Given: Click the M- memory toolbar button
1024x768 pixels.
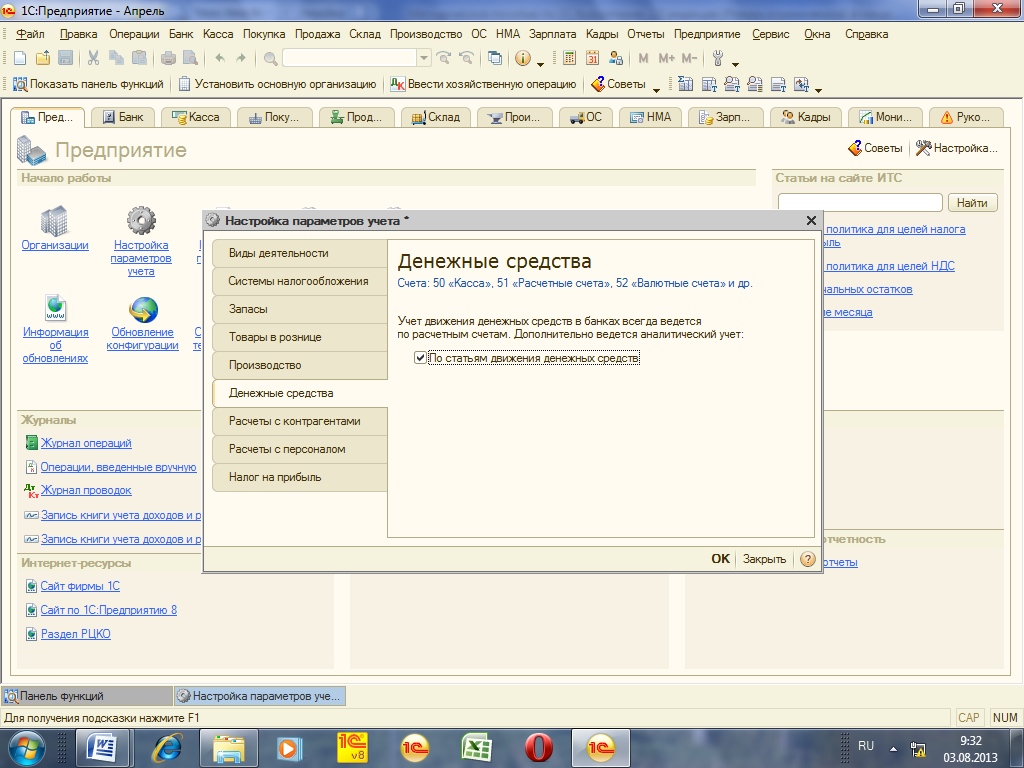Looking at the screenshot, I should (690, 58).
